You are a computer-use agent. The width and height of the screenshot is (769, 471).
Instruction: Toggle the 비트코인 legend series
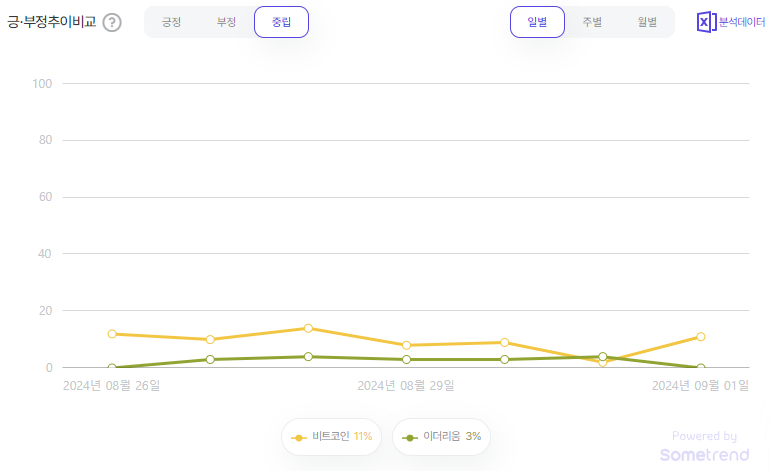point(332,437)
